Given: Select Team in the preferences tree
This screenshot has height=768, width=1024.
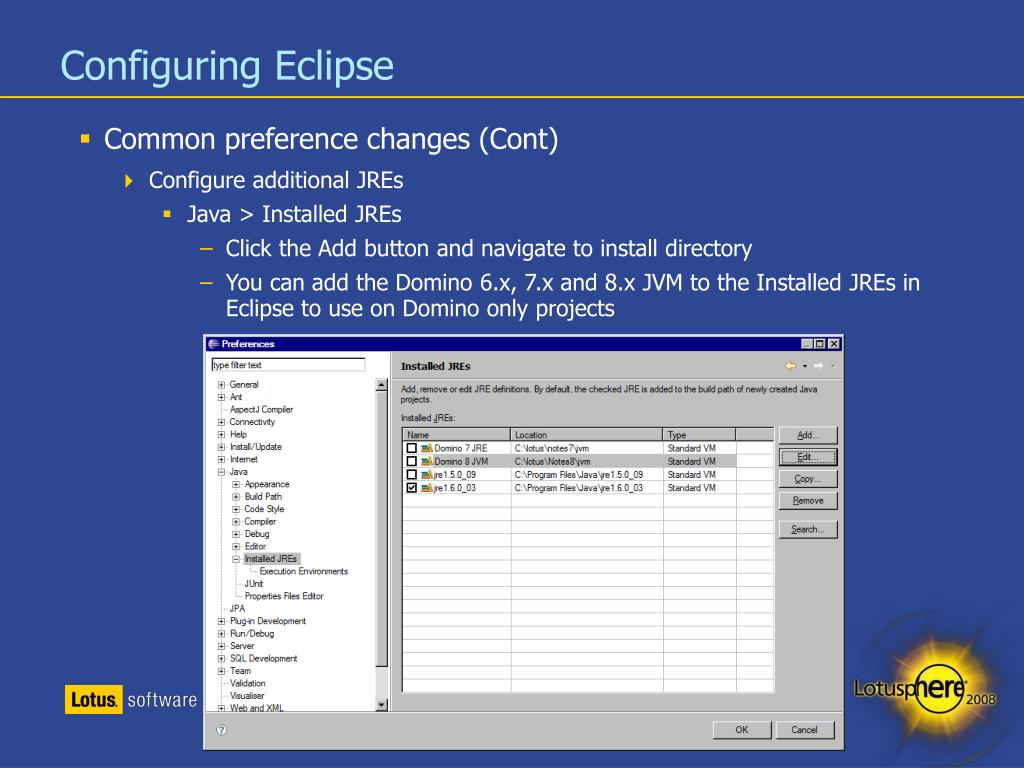Looking at the screenshot, I should click(240, 671).
